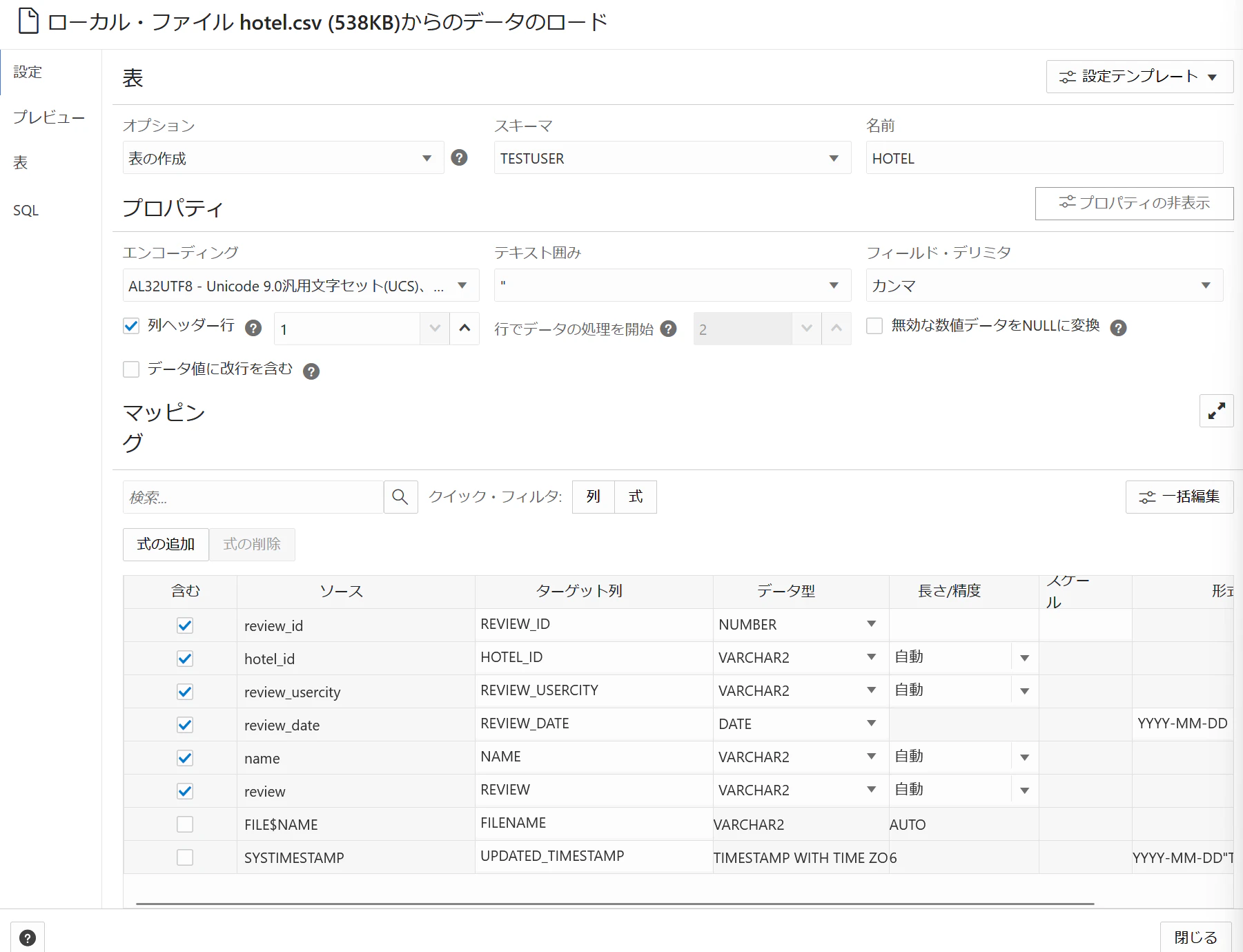Open the フィールド・デリミタ dropdown showing カンマ
Screen dimensions: 1243x952
pyautogui.click(x=1044, y=285)
